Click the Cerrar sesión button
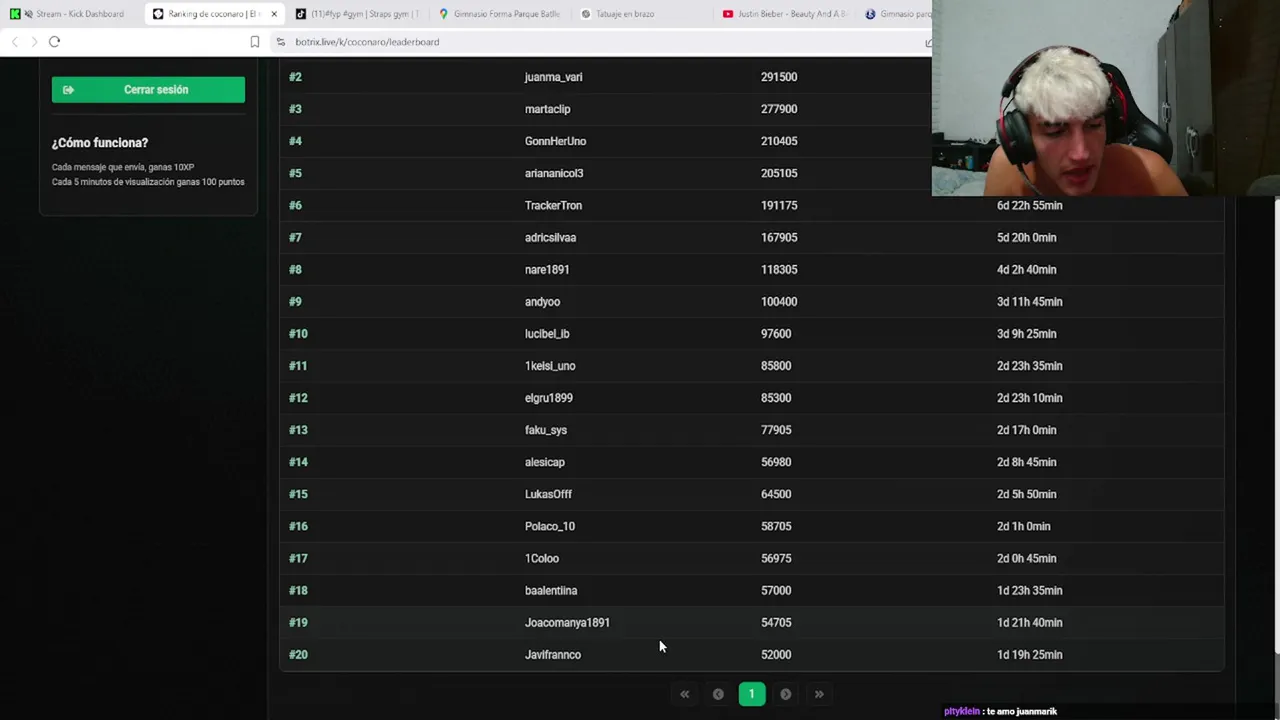 point(148,90)
